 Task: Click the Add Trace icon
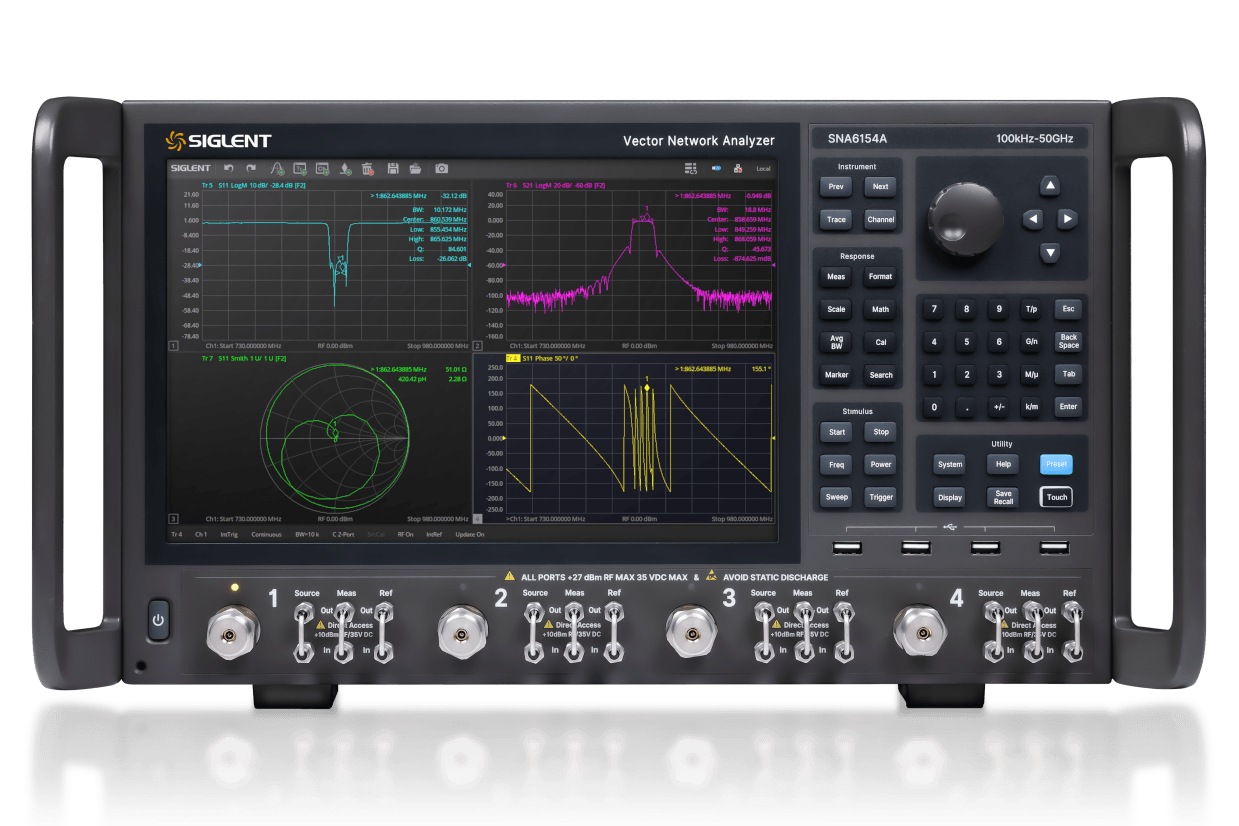click(298, 168)
